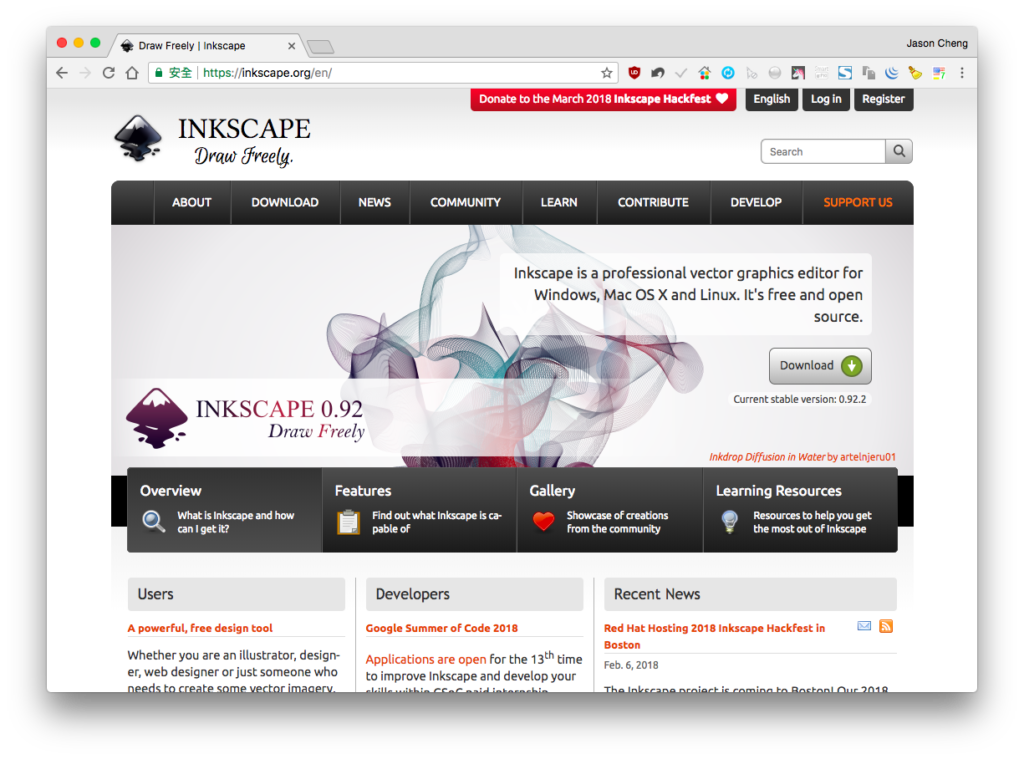
Task: Click the gray cursor pointer extension icon
Action: pyautogui.click(x=752, y=73)
